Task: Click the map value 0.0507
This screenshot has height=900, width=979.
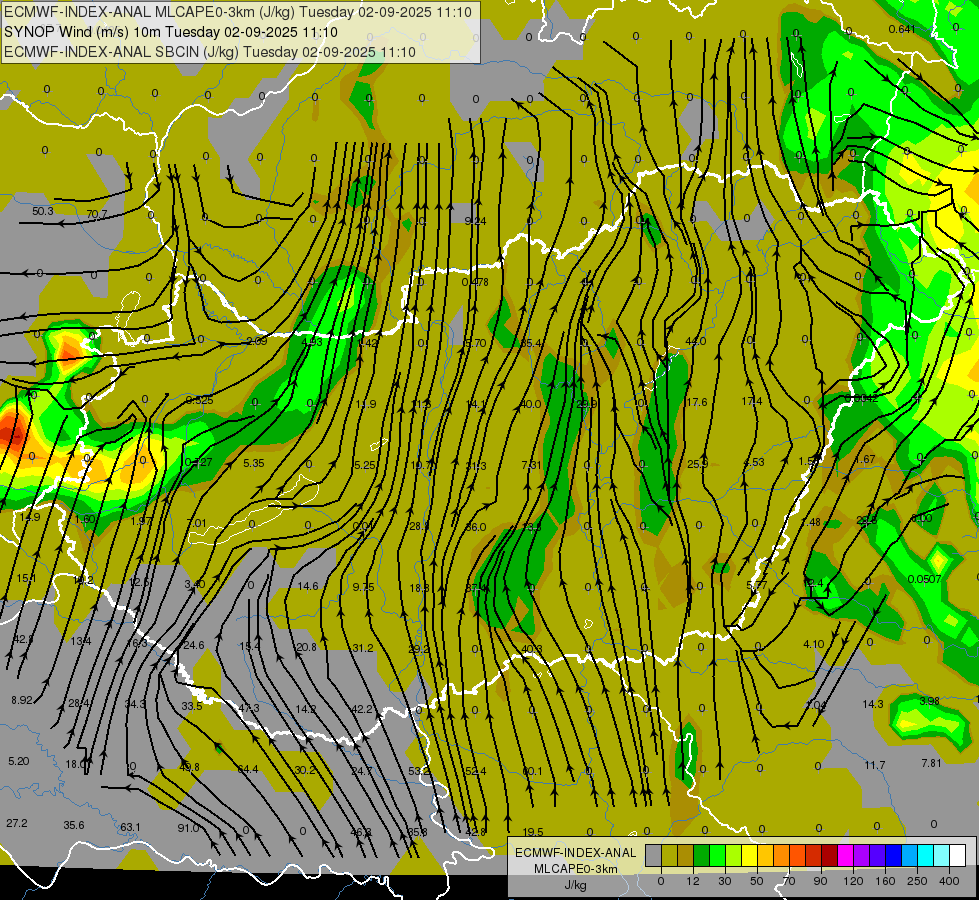Action: click(x=924, y=580)
